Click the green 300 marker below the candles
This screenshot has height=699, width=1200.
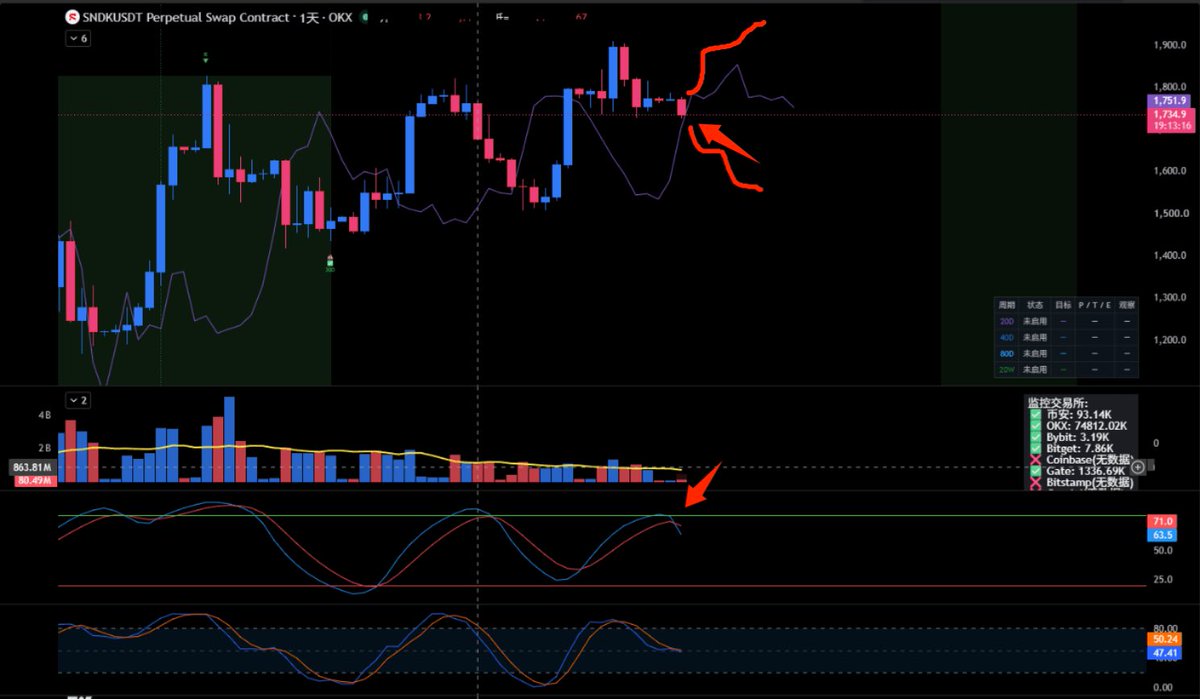pyautogui.click(x=330, y=264)
